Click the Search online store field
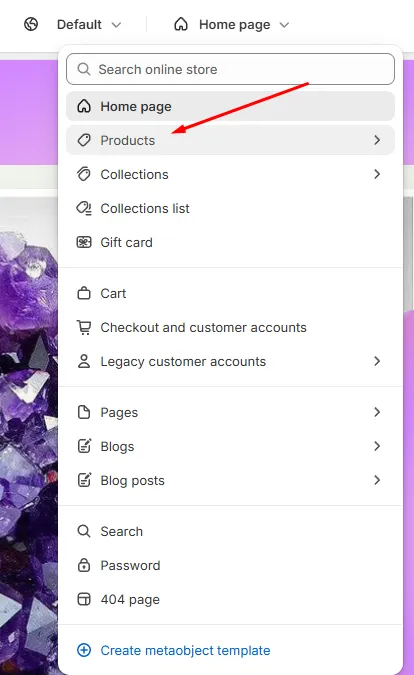Image resolution: width=414 pixels, height=675 pixels. 230,69
